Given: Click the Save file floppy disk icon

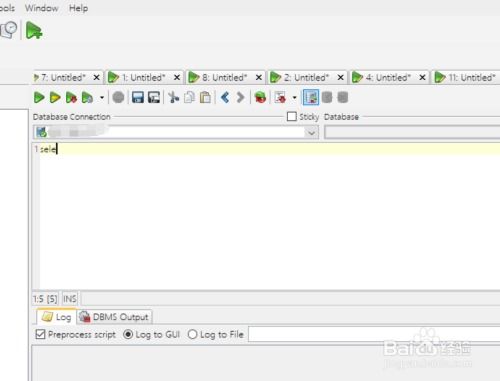Looking at the screenshot, I should (x=138, y=98).
